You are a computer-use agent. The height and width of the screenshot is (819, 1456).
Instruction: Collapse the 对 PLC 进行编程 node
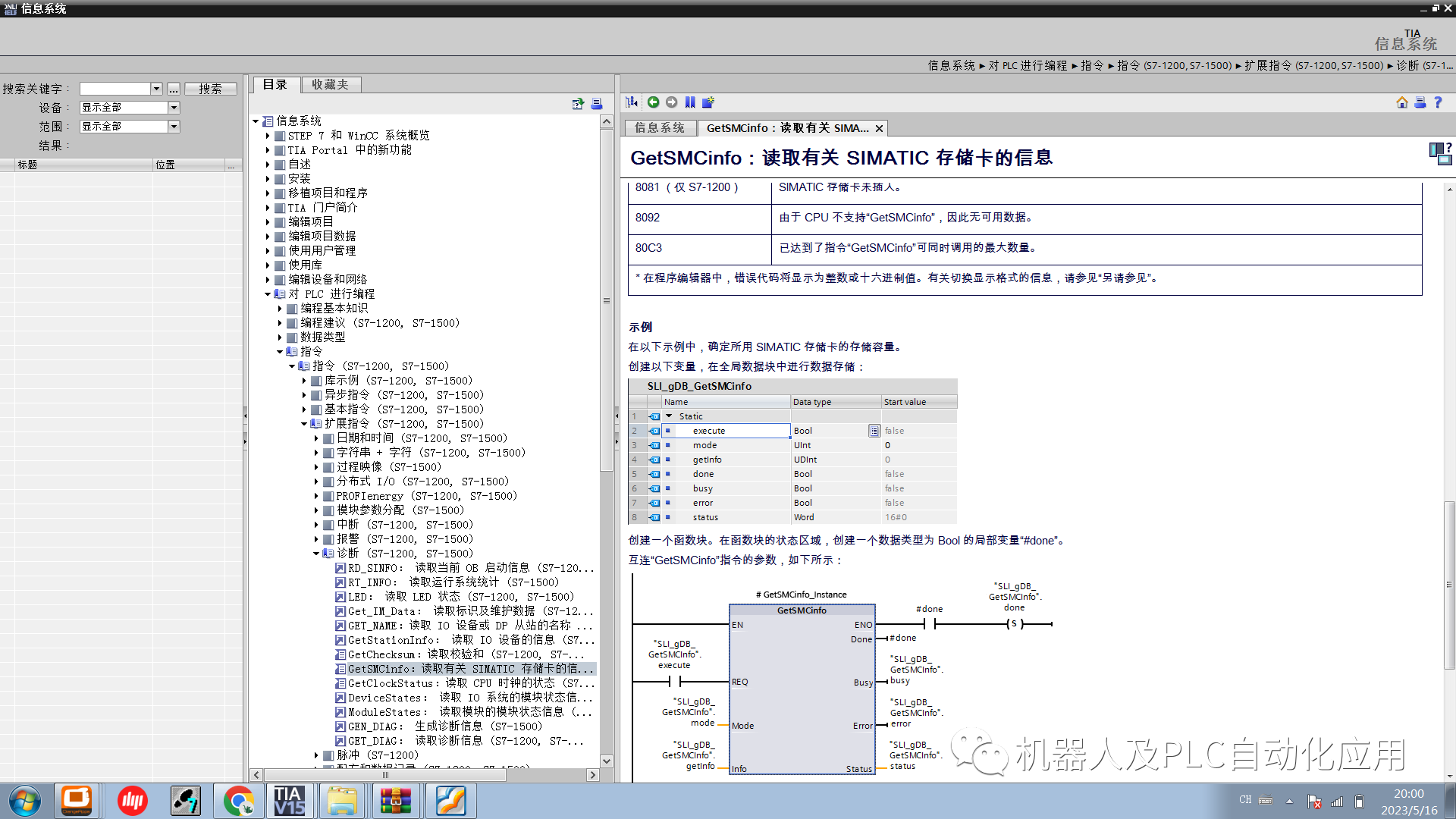click(268, 294)
